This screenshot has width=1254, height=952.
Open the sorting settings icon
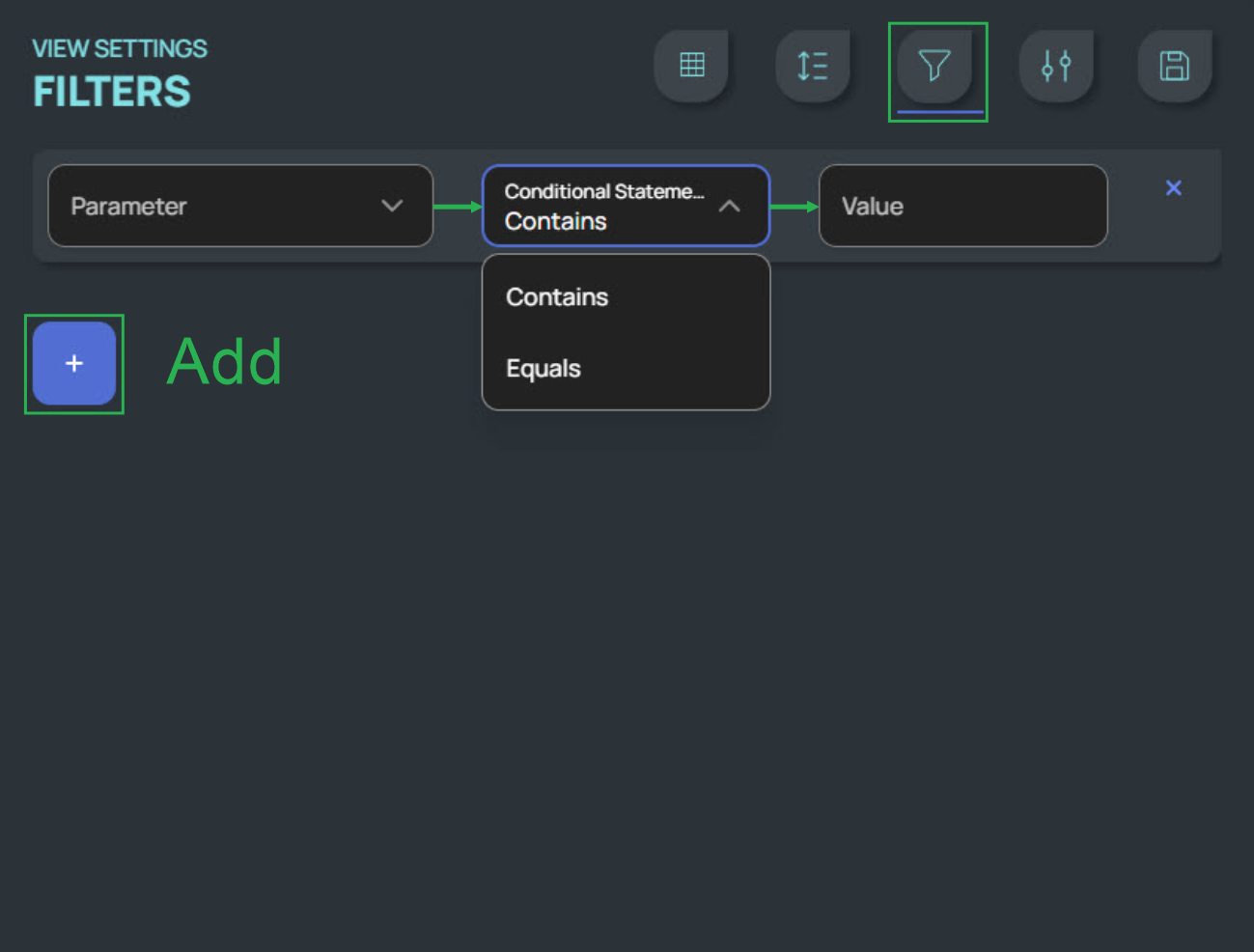812,66
